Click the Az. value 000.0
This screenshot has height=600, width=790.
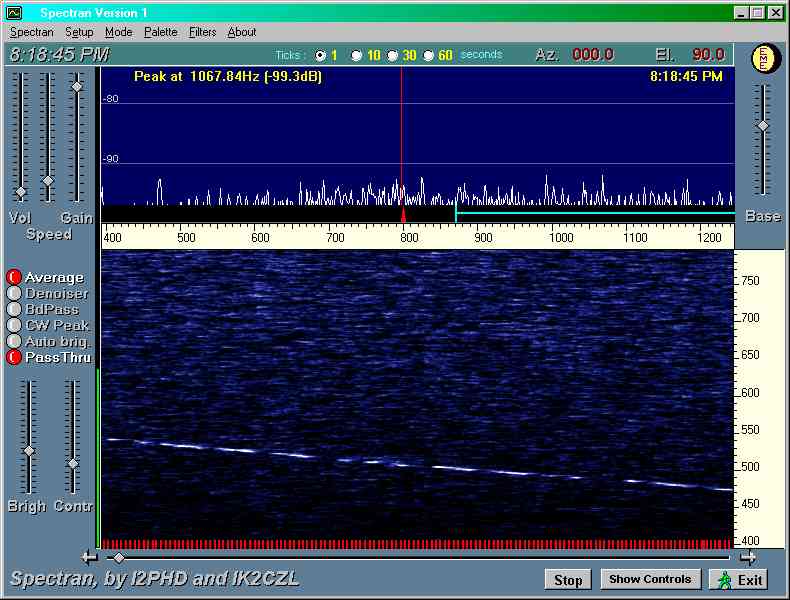tap(593, 54)
